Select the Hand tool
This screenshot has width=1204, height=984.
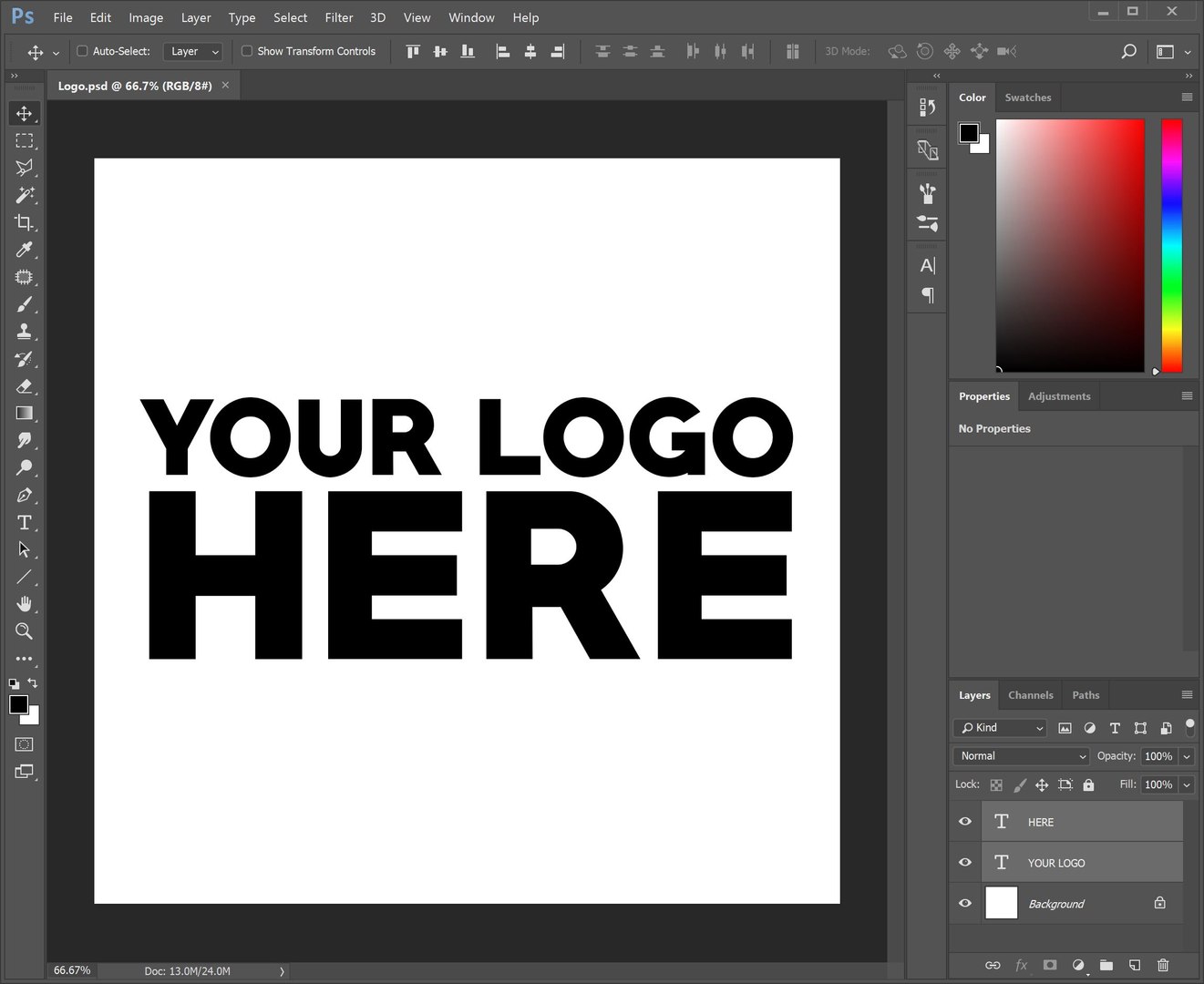(x=24, y=604)
